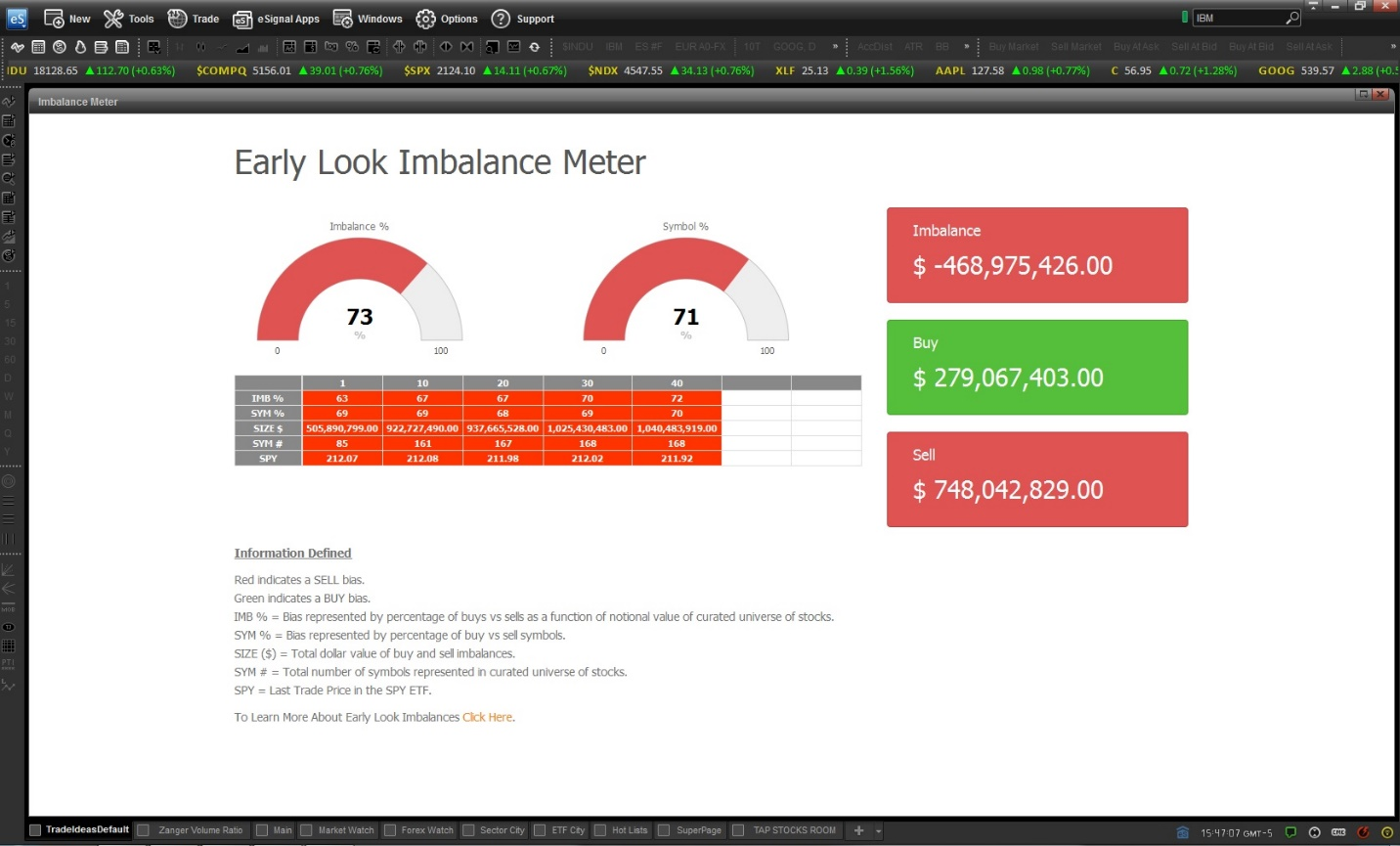The height and width of the screenshot is (846, 1400).
Task: Click the Imbalance % gauge
Action: point(360,290)
